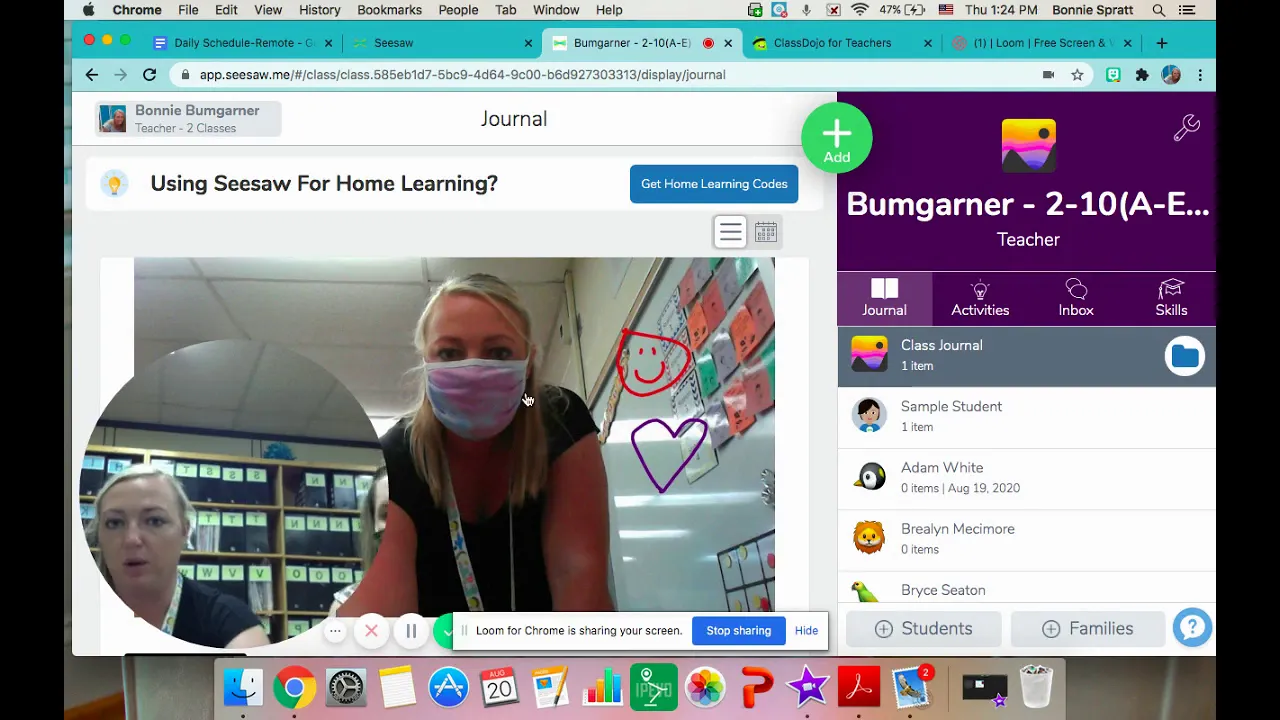1280x720 pixels.
Task: Select Class Journal row
Action: (1026, 355)
